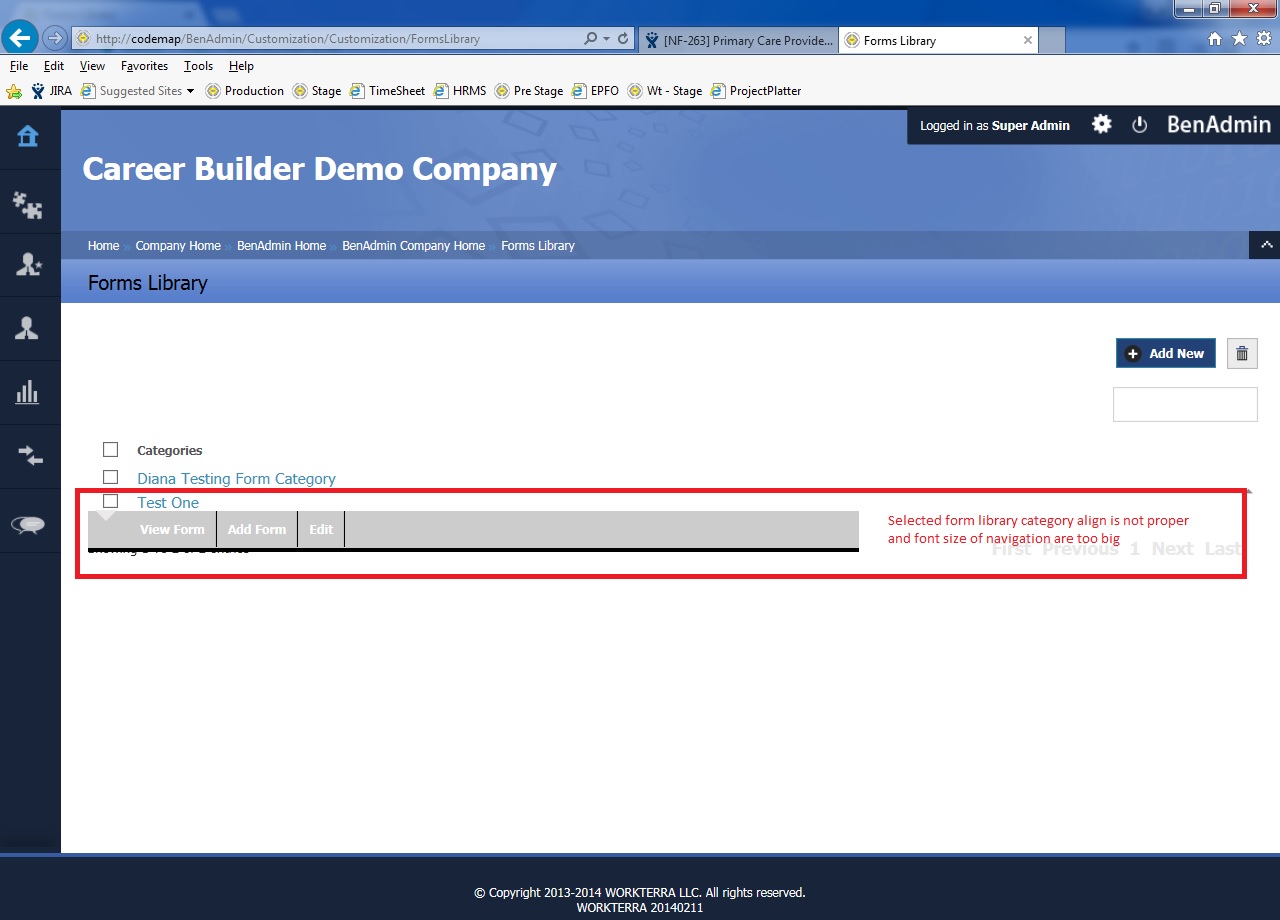Open the ProjectPlatter bookmark
Image resolution: width=1280 pixels, height=920 pixels.
click(x=756, y=91)
